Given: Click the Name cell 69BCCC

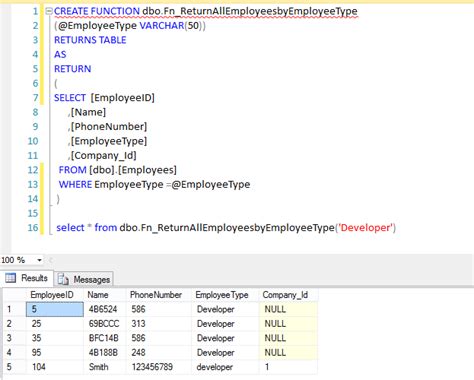Looking at the screenshot, I should 105,323.
